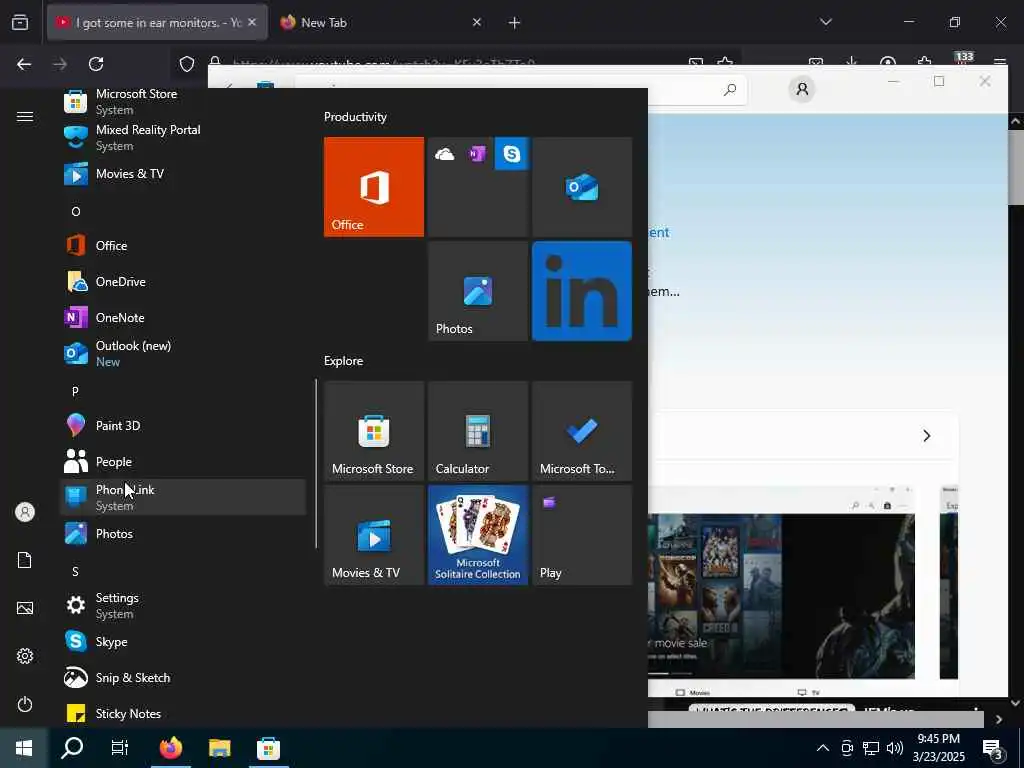Open the LinkedIn tile

pyautogui.click(x=582, y=291)
